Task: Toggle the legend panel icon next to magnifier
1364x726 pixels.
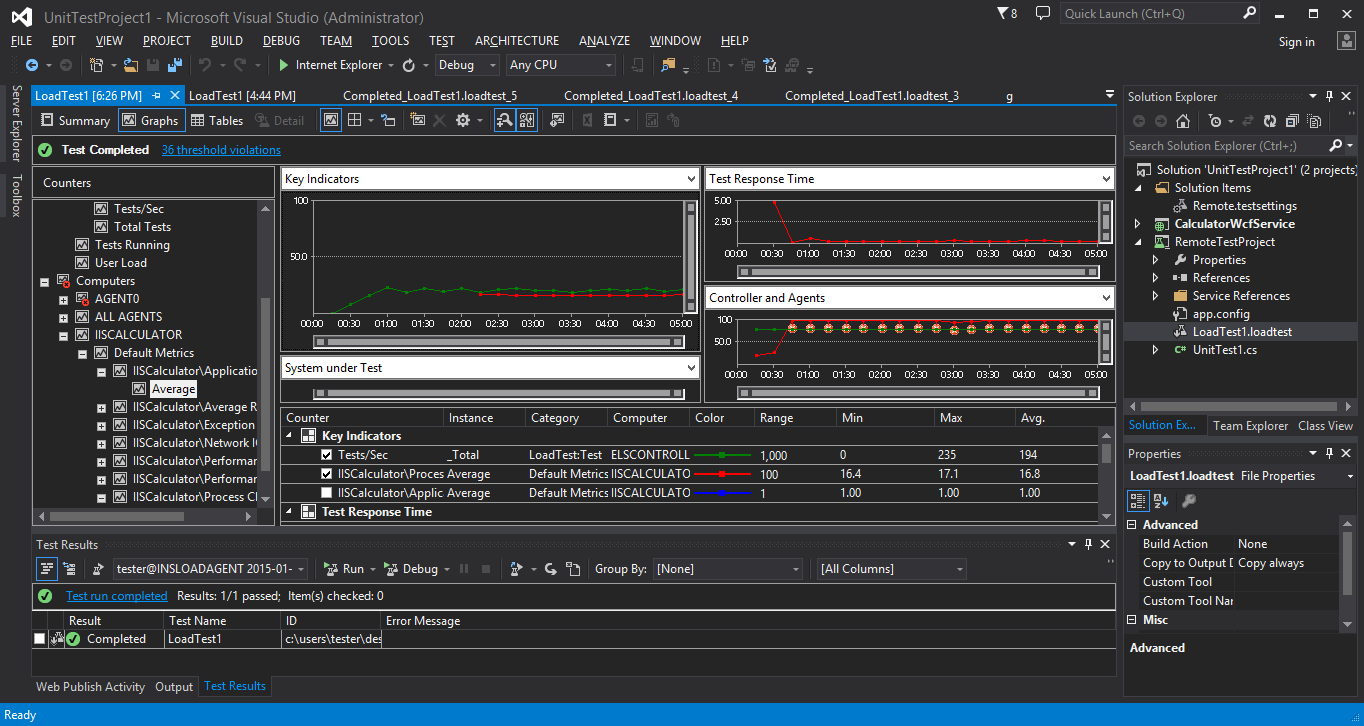Action: 527,120
